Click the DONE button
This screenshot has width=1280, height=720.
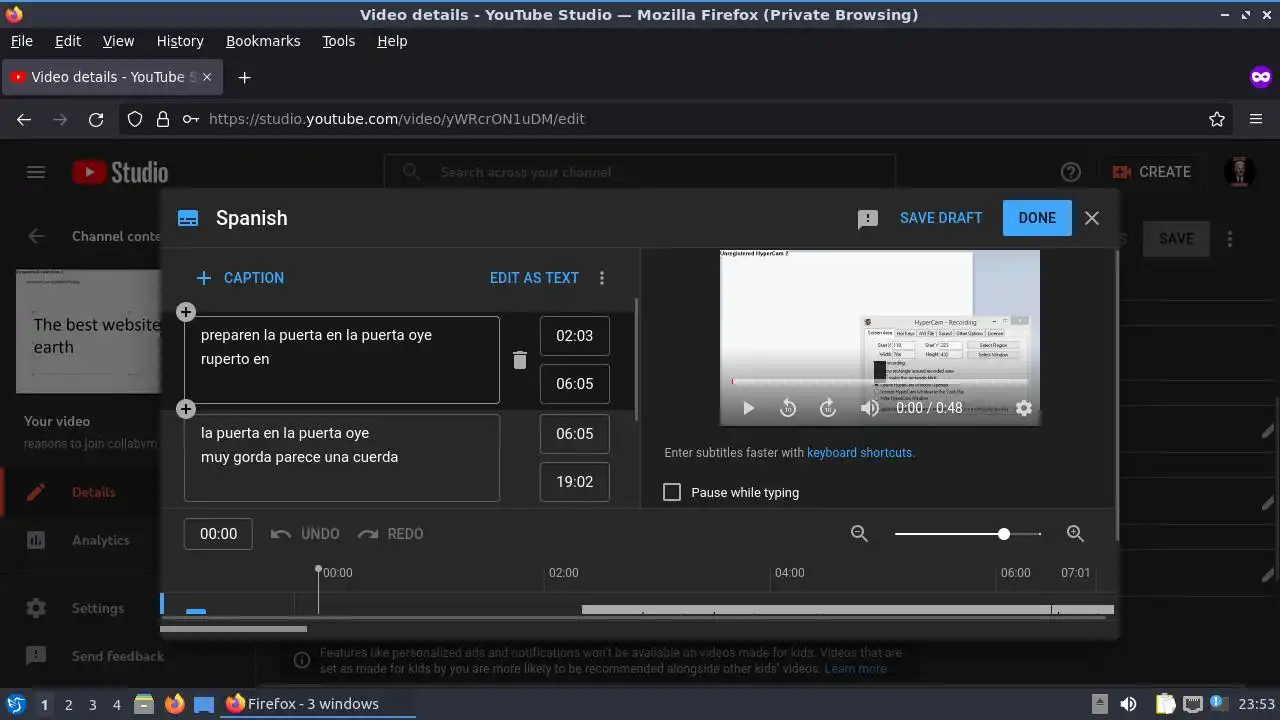[x=1037, y=218]
